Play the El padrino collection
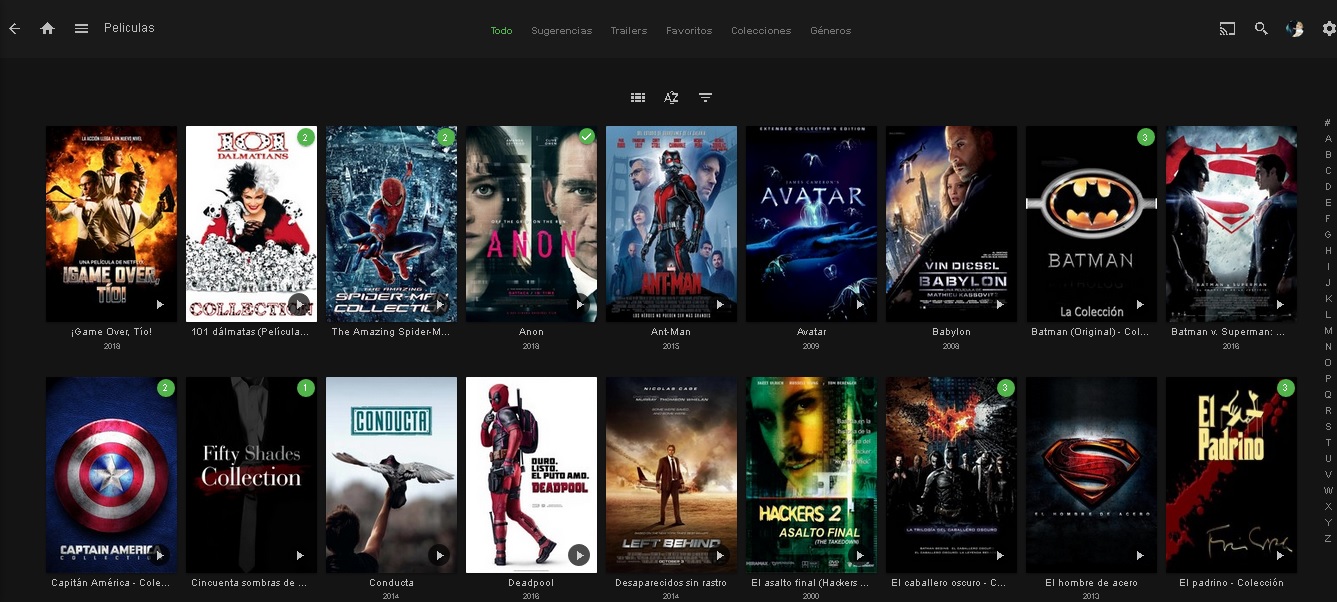Image resolution: width=1337 pixels, height=602 pixels. point(1279,555)
